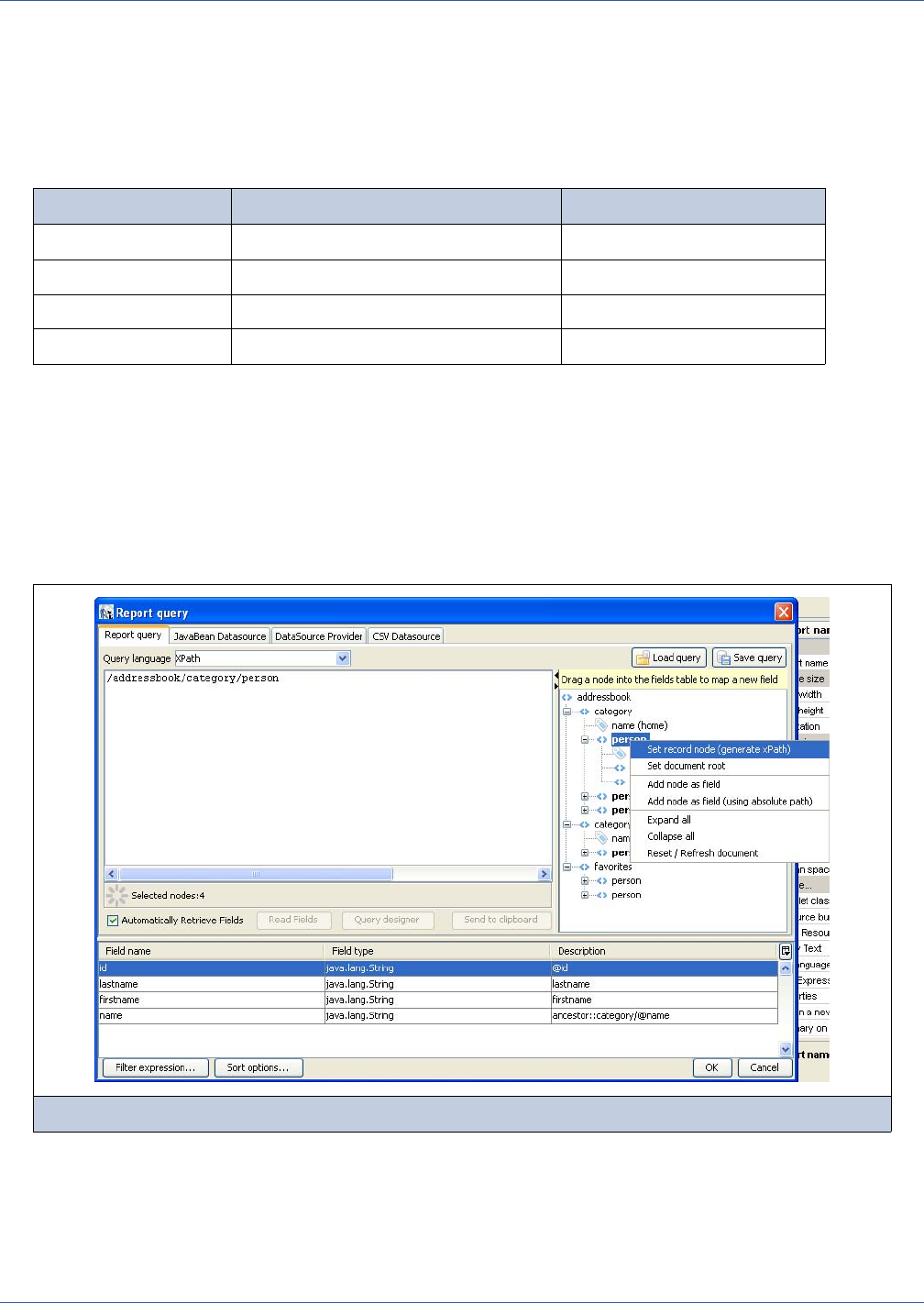Click the right arrow of query scrollbar
924x1304 pixels.
coord(544,874)
